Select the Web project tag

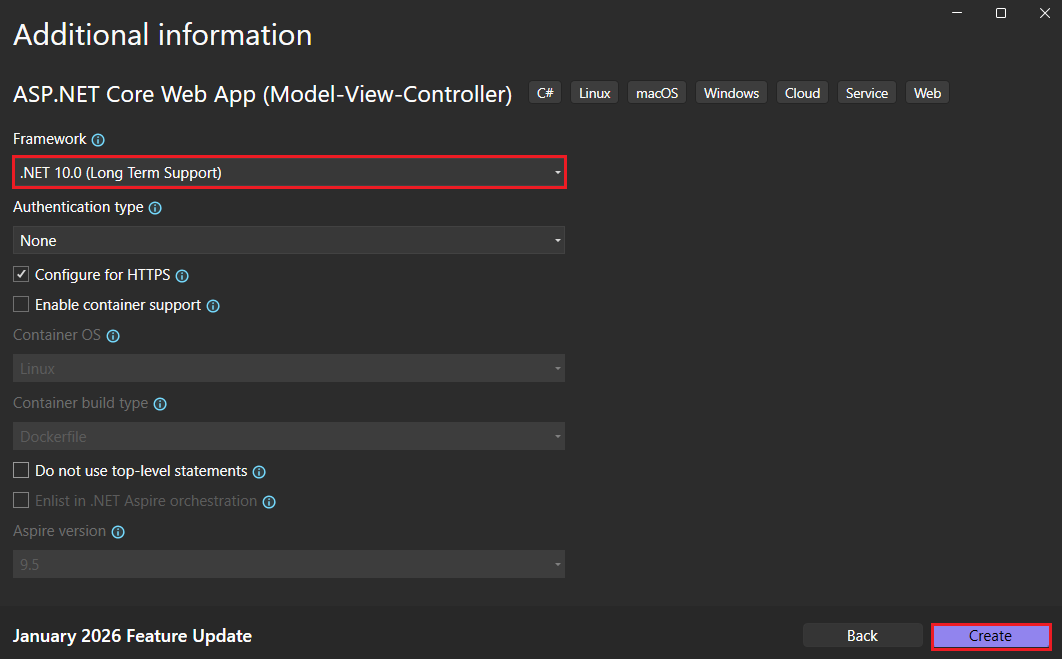click(x=926, y=92)
